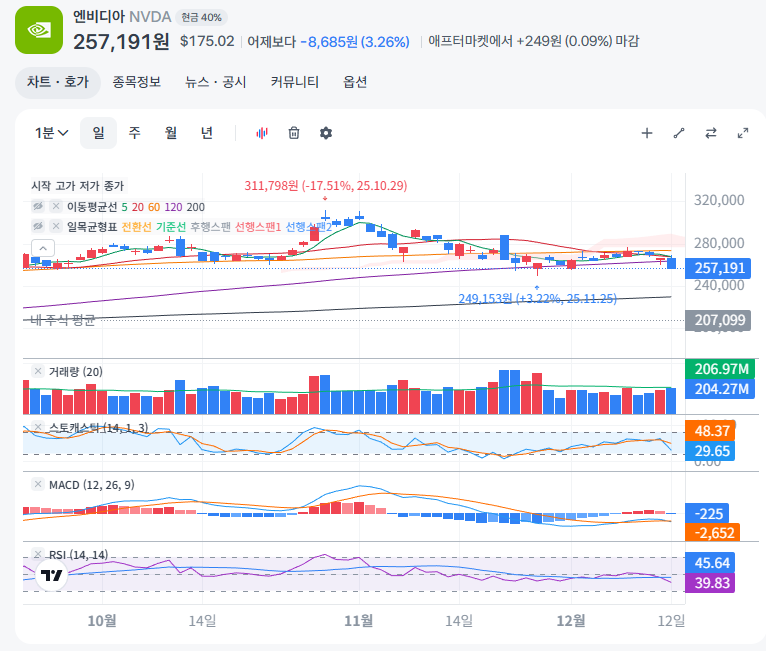The image size is (766, 651).
Task: Click the trash can delete icon
Action: coord(294,133)
